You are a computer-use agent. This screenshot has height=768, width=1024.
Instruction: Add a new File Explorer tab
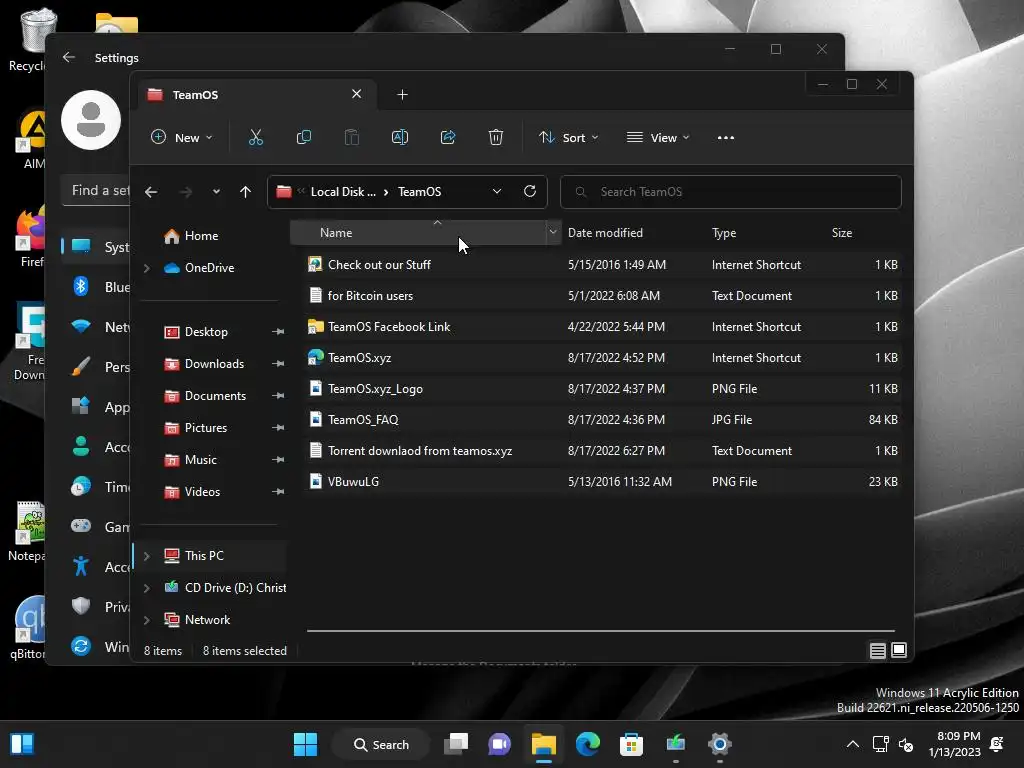click(402, 95)
